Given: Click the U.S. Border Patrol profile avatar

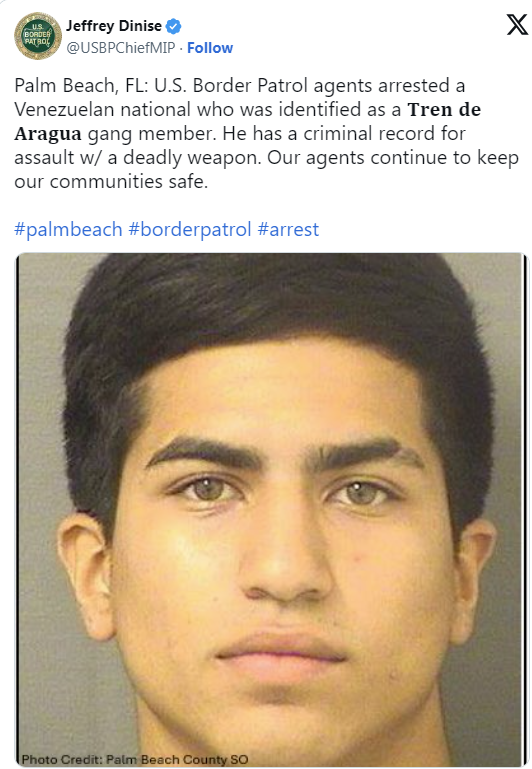Looking at the screenshot, I should (38, 36).
